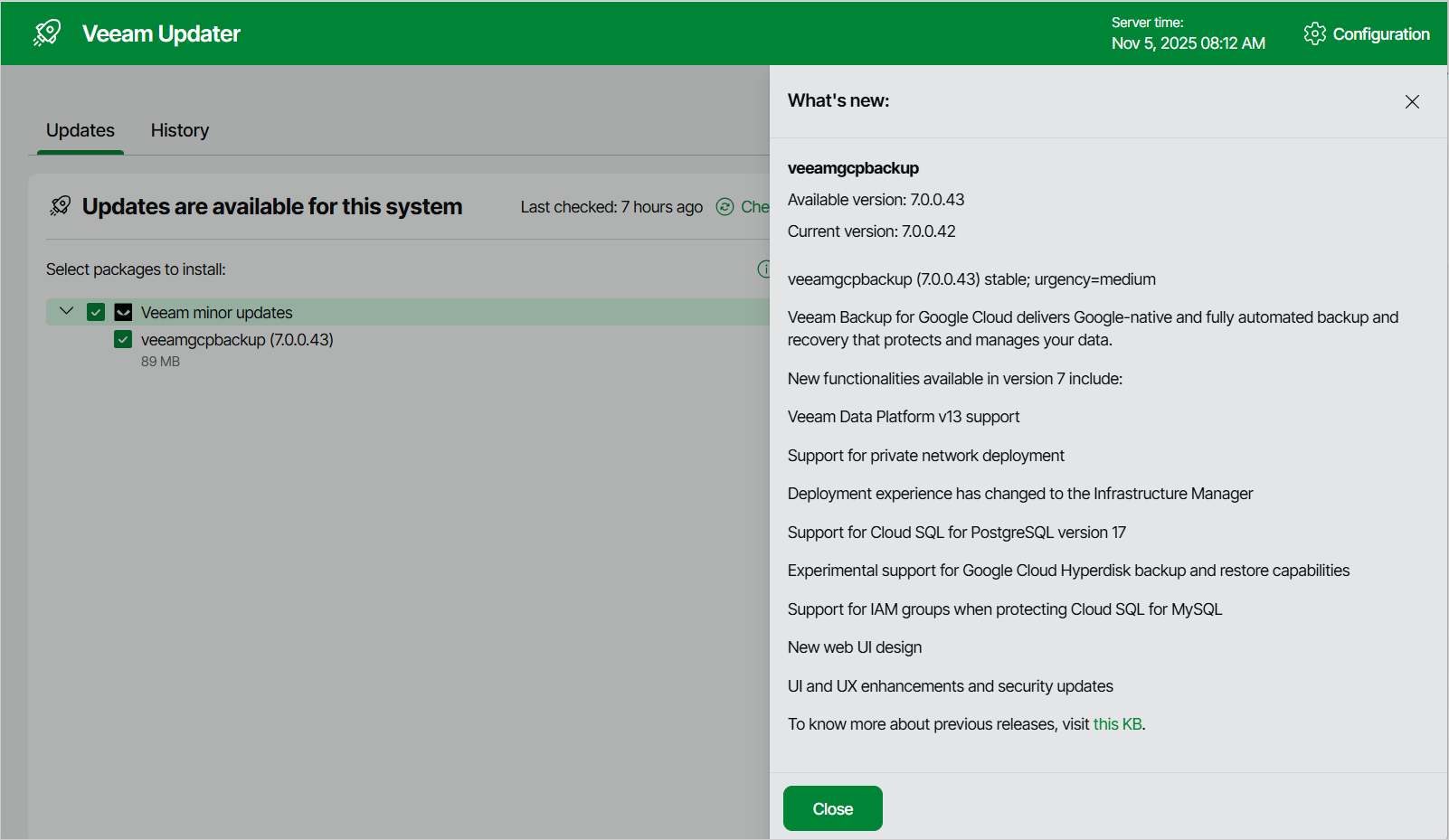
Task: Click the 'Veeam minor updates' label
Action: coord(217,313)
